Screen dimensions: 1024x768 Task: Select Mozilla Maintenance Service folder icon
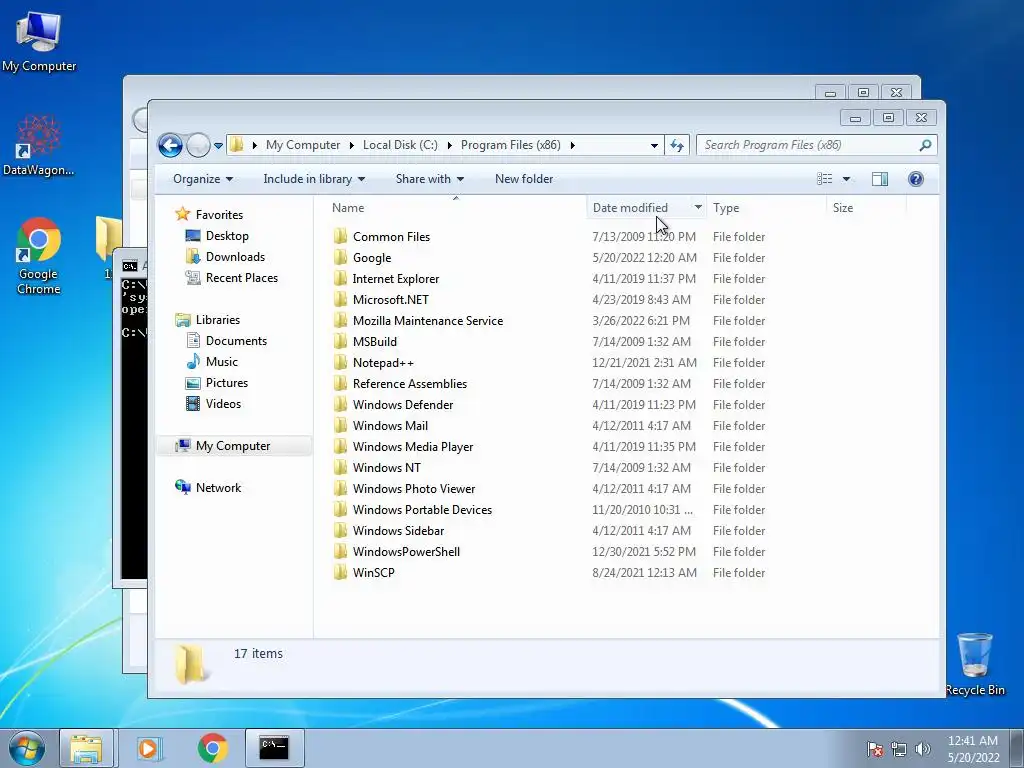340,321
